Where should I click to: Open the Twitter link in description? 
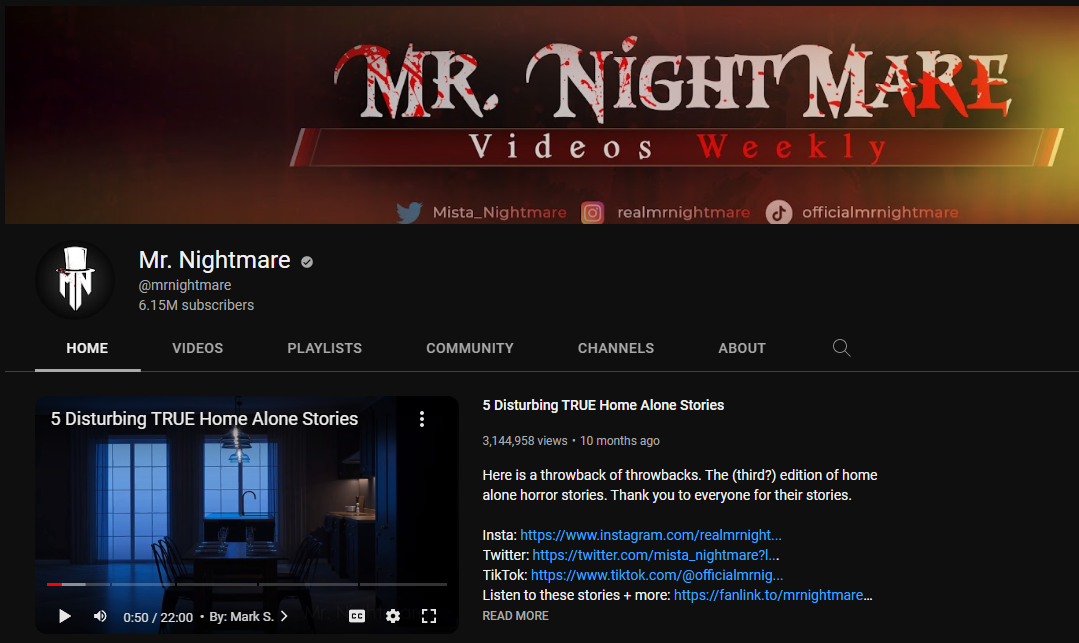(656, 555)
